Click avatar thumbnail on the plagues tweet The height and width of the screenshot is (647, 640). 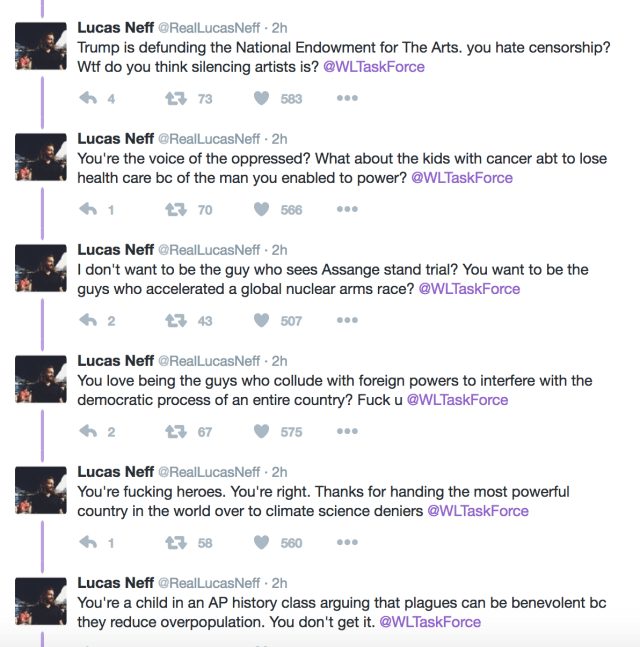coord(41,602)
